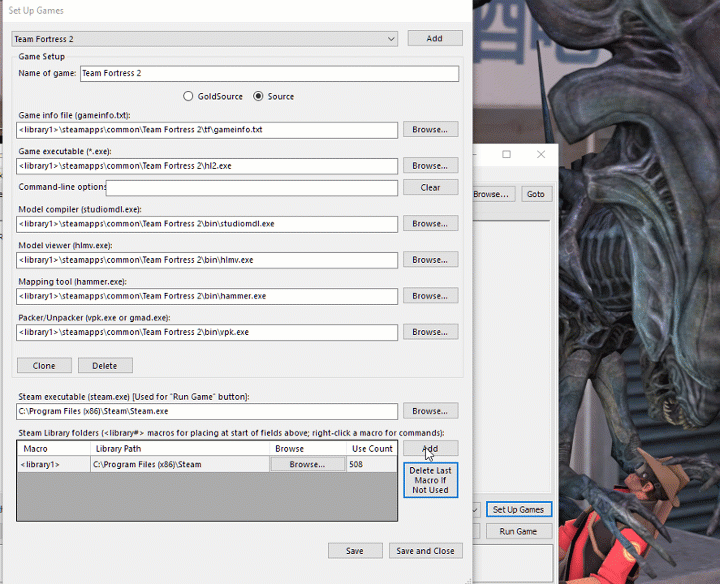Browse for the Game info file
The width and height of the screenshot is (720, 584).
[430, 129]
